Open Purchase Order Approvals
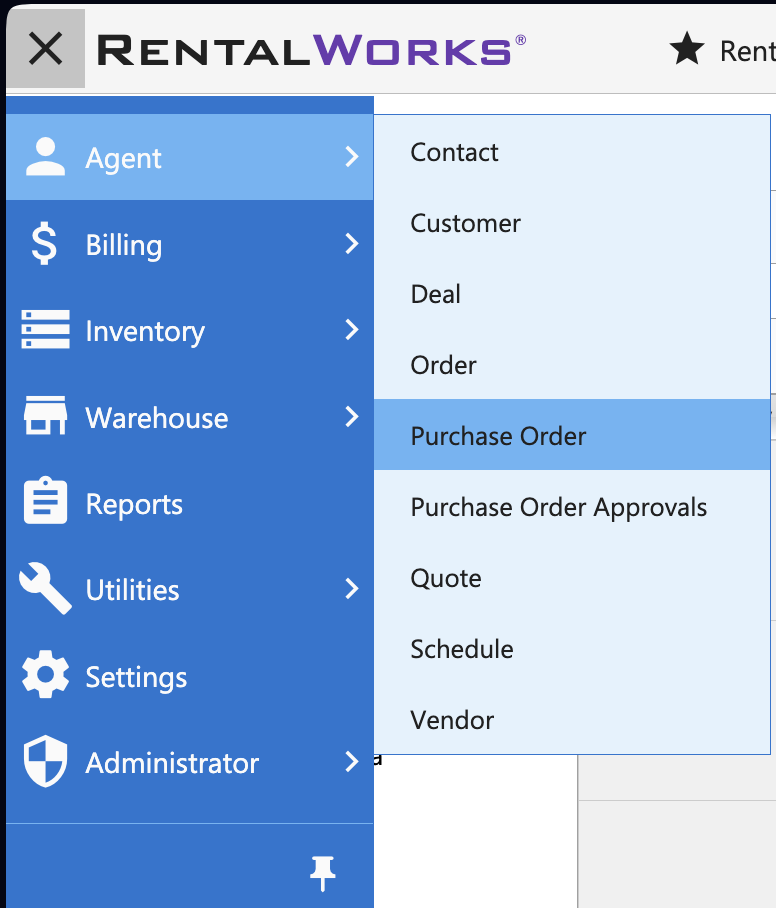 [572, 507]
